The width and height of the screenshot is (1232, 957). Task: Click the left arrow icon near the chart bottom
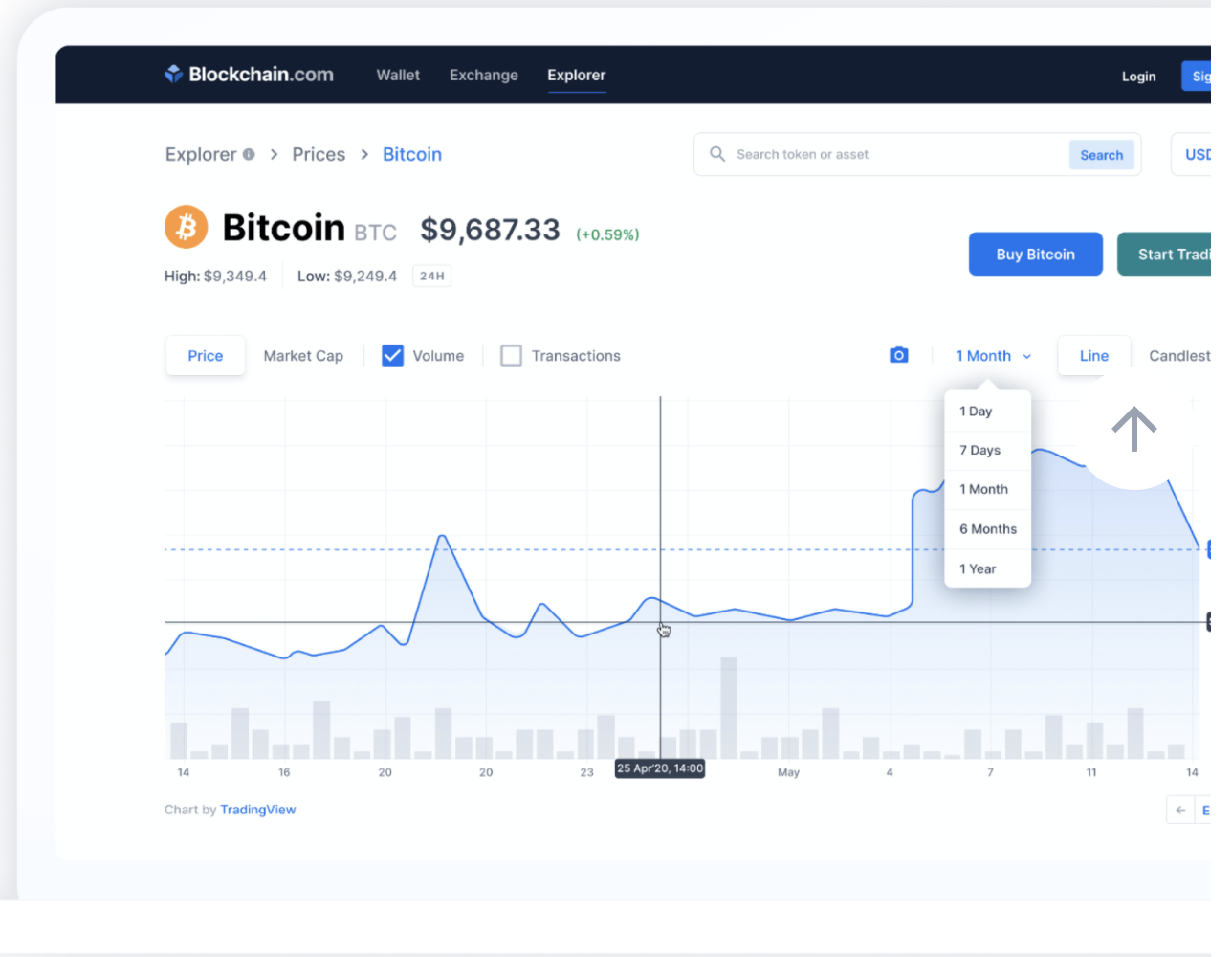(1179, 809)
